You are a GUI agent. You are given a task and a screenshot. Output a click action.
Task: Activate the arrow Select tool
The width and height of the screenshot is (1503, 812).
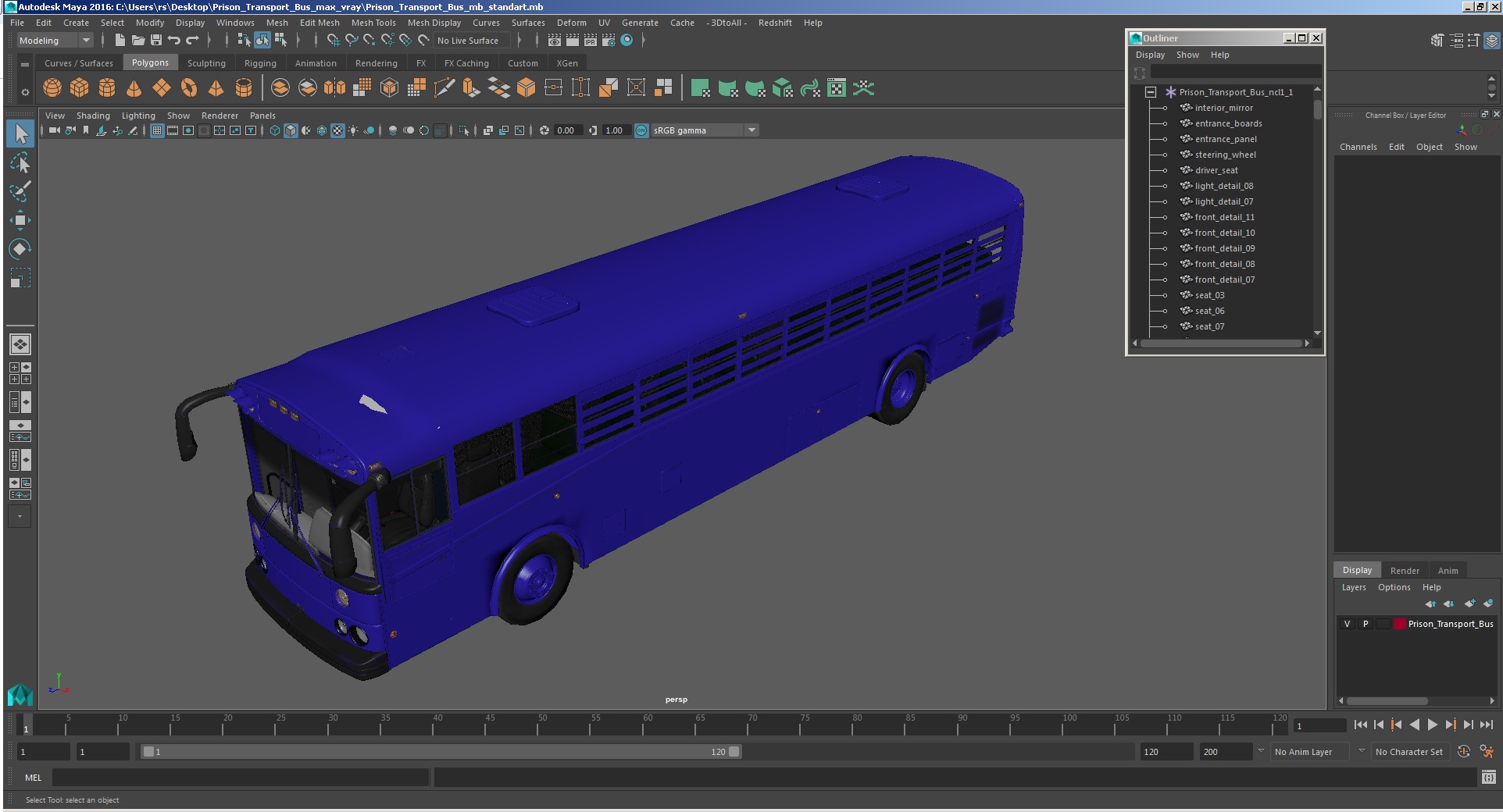click(x=20, y=134)
